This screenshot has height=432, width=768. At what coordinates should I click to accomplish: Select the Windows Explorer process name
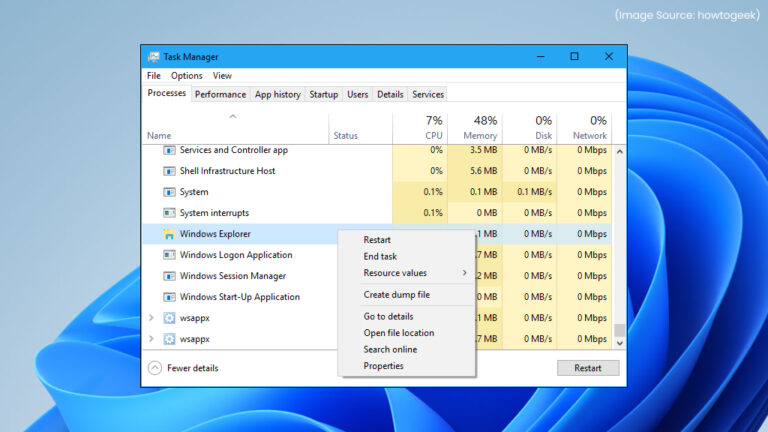pyautogui.click(x=215, y=234)
